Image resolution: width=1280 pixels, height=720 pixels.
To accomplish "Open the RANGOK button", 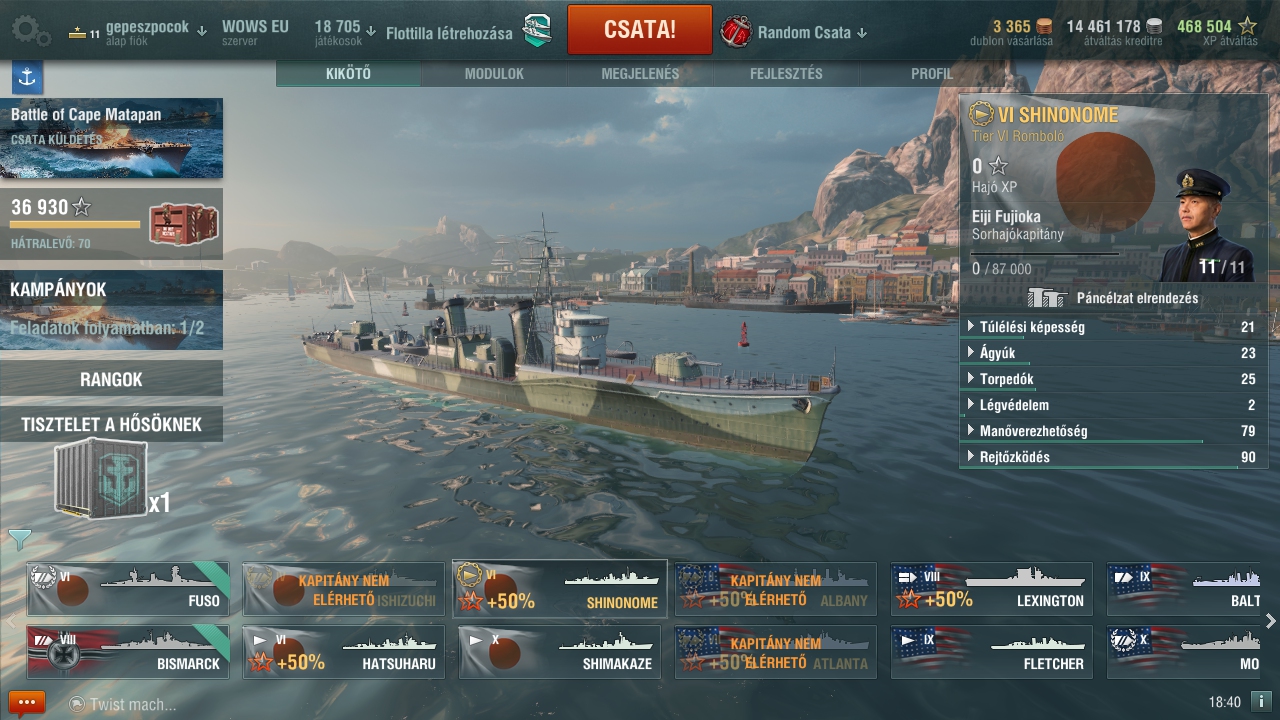I will (x=111, y=379).
